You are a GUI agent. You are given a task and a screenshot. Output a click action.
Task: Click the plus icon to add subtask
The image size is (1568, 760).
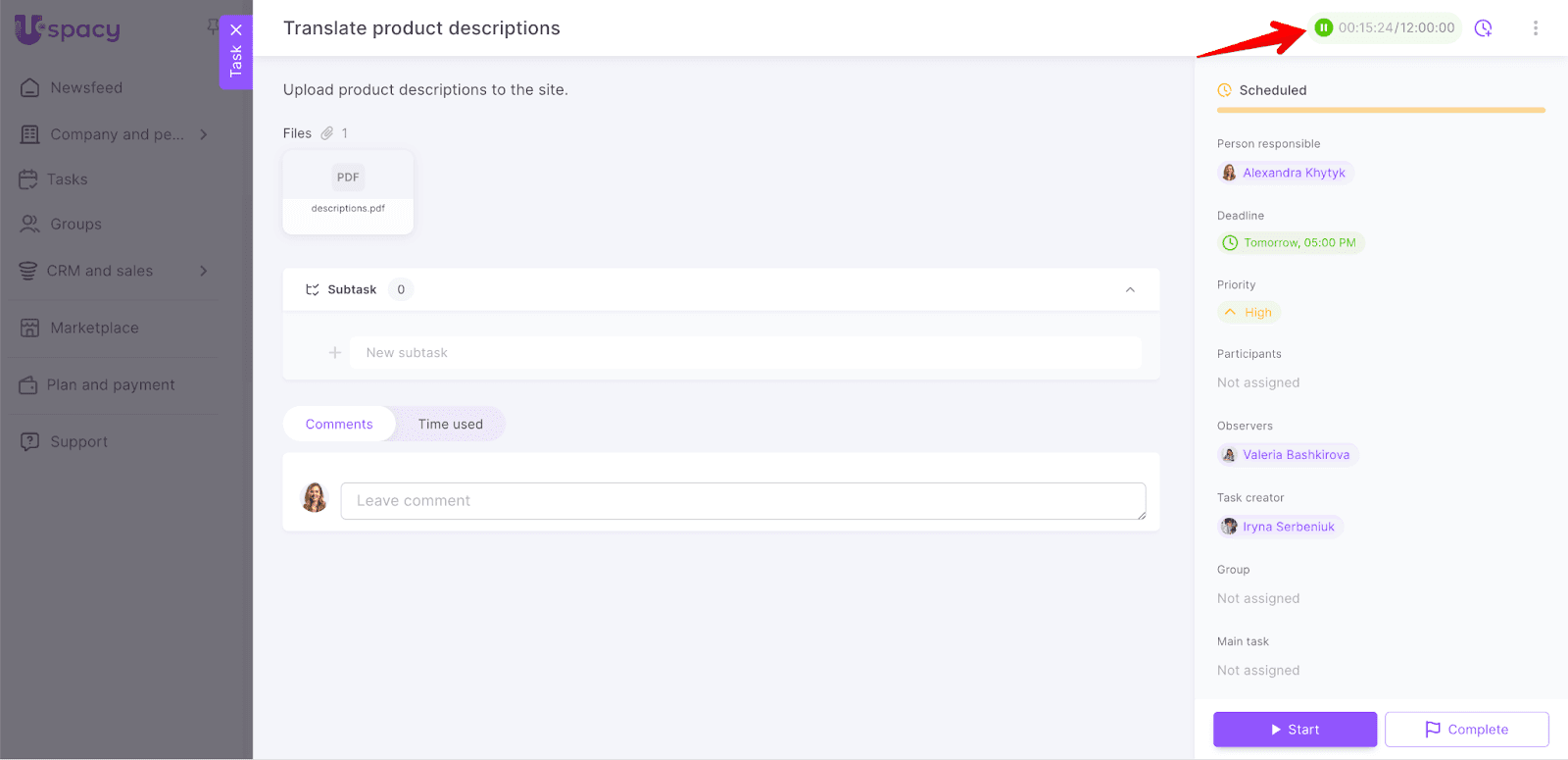(335, 353)
